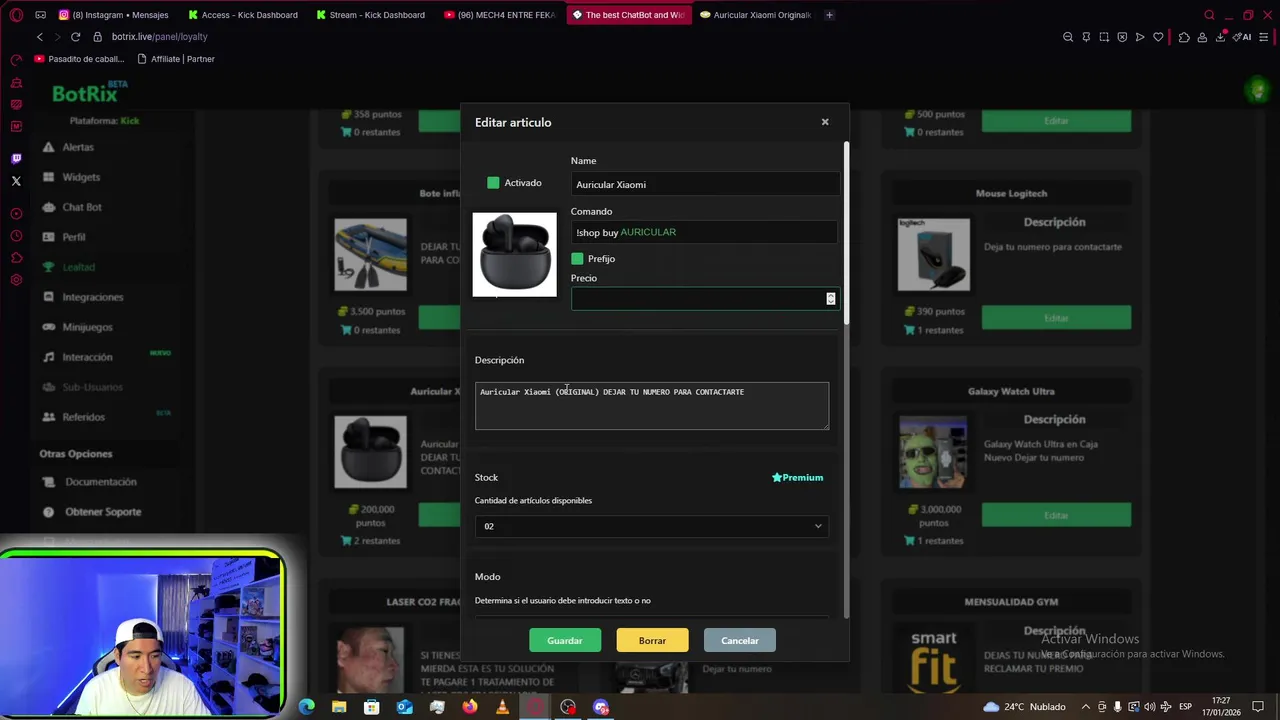Select Lealtad in the sidebar
1280x720 pixels.
click(79, 267)
